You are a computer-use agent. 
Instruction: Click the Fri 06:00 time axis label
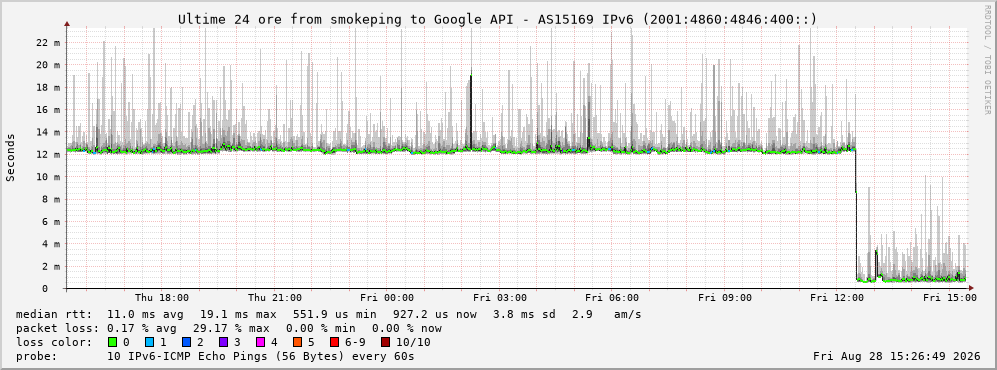coord(612,298)
